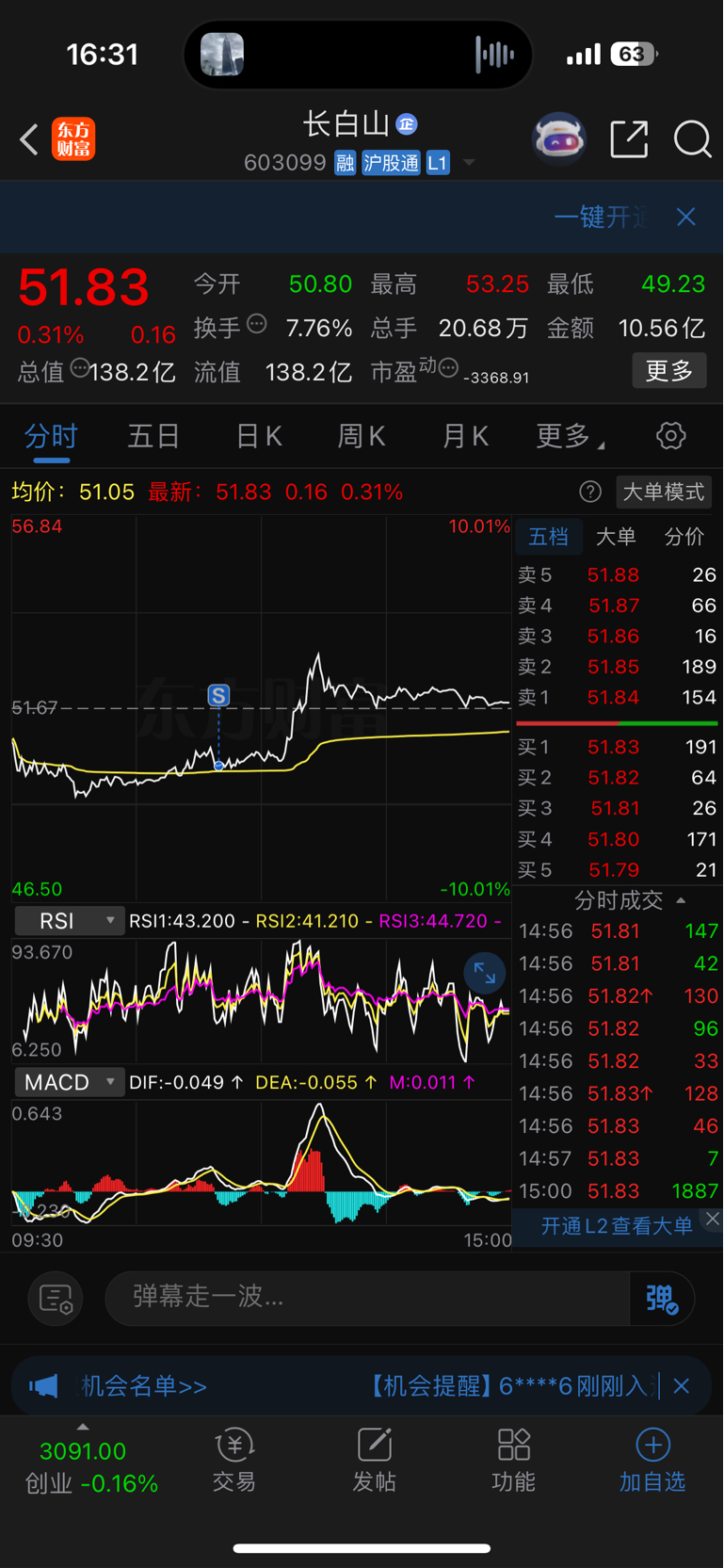Select the 五档 order book tab
Screen dimensions: 724x1568
click(549, 537)
